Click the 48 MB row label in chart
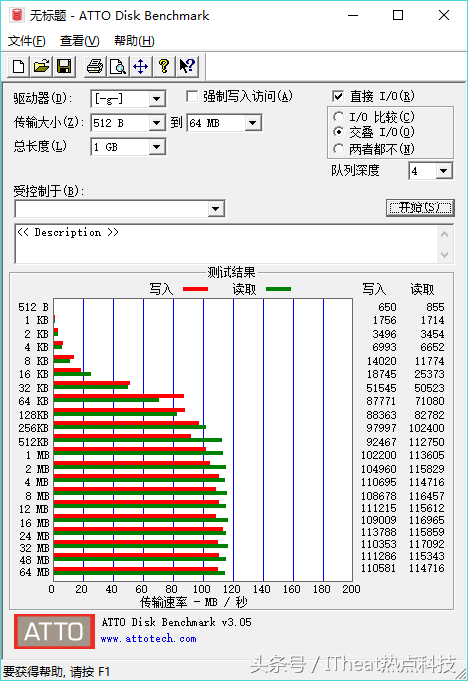The height and width of the screenshot is (681, 468). point(34,560)
